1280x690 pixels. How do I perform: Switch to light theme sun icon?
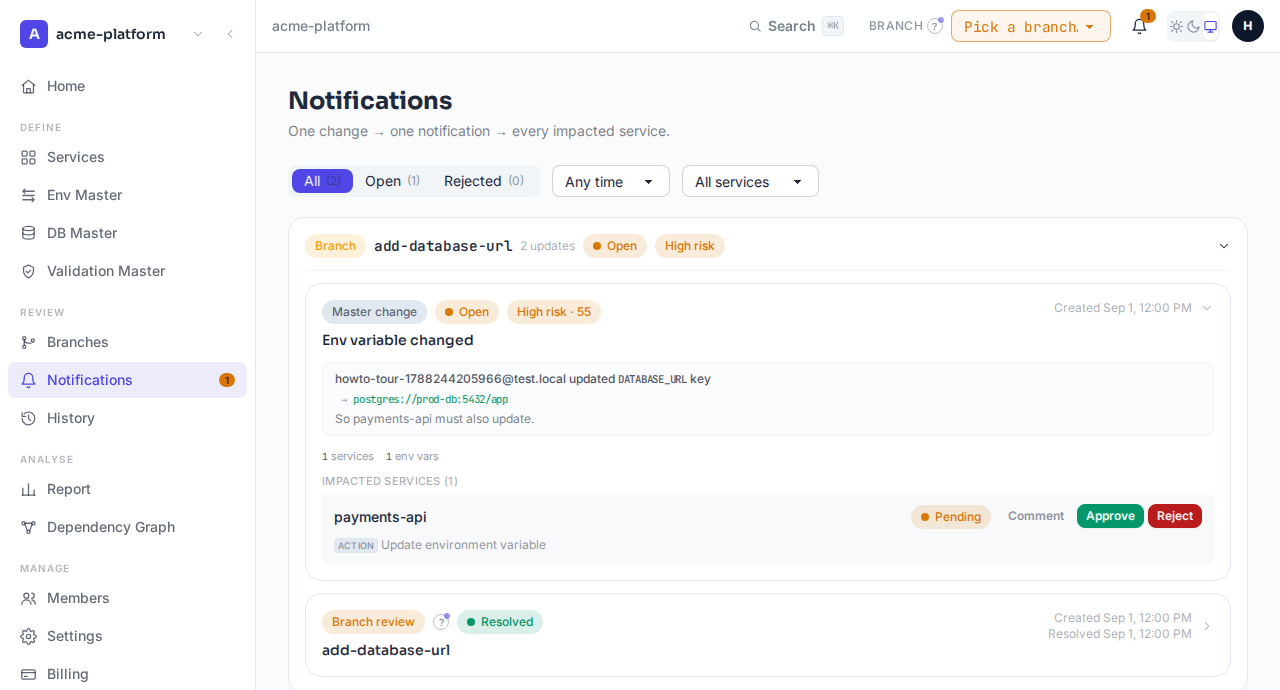point(1176,26)
